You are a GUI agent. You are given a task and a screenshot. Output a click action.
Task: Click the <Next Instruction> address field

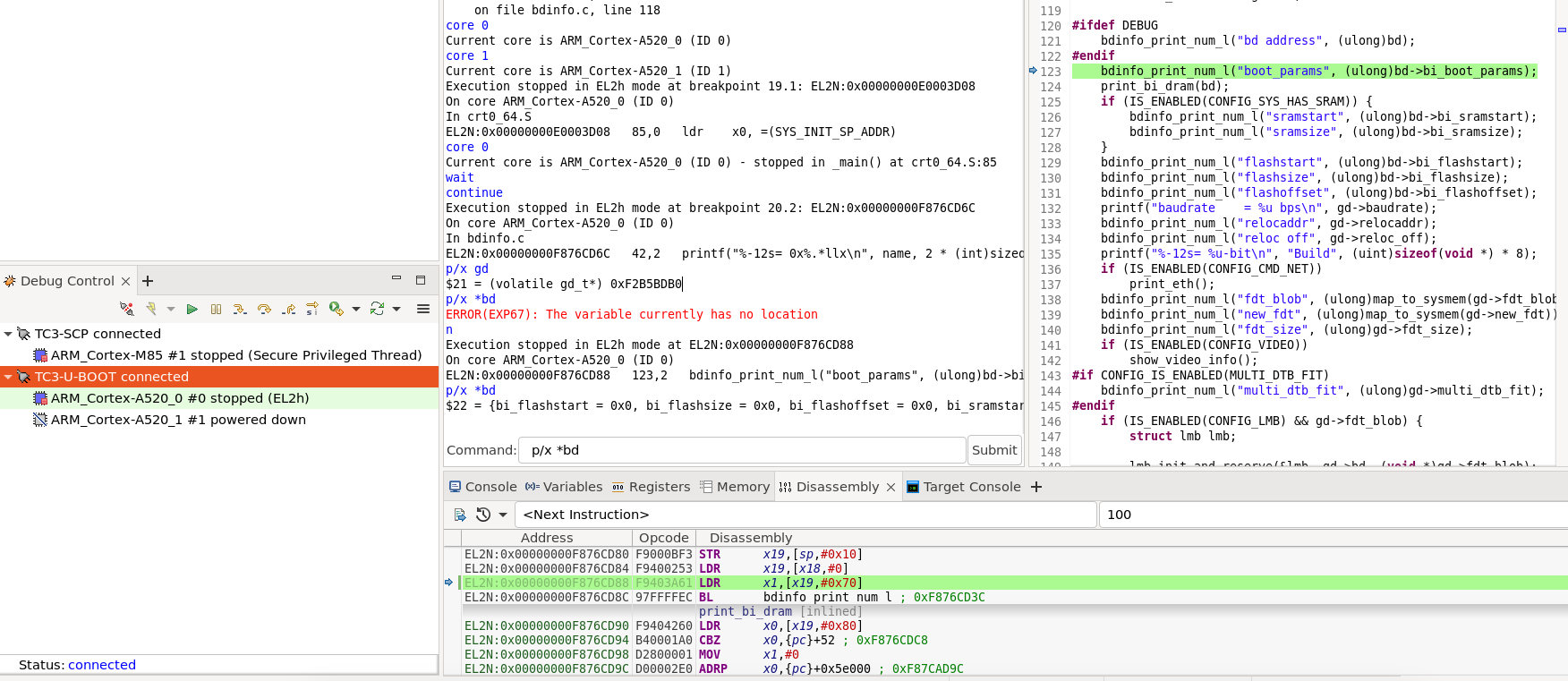pyautogui.click(x=805, y=515)
